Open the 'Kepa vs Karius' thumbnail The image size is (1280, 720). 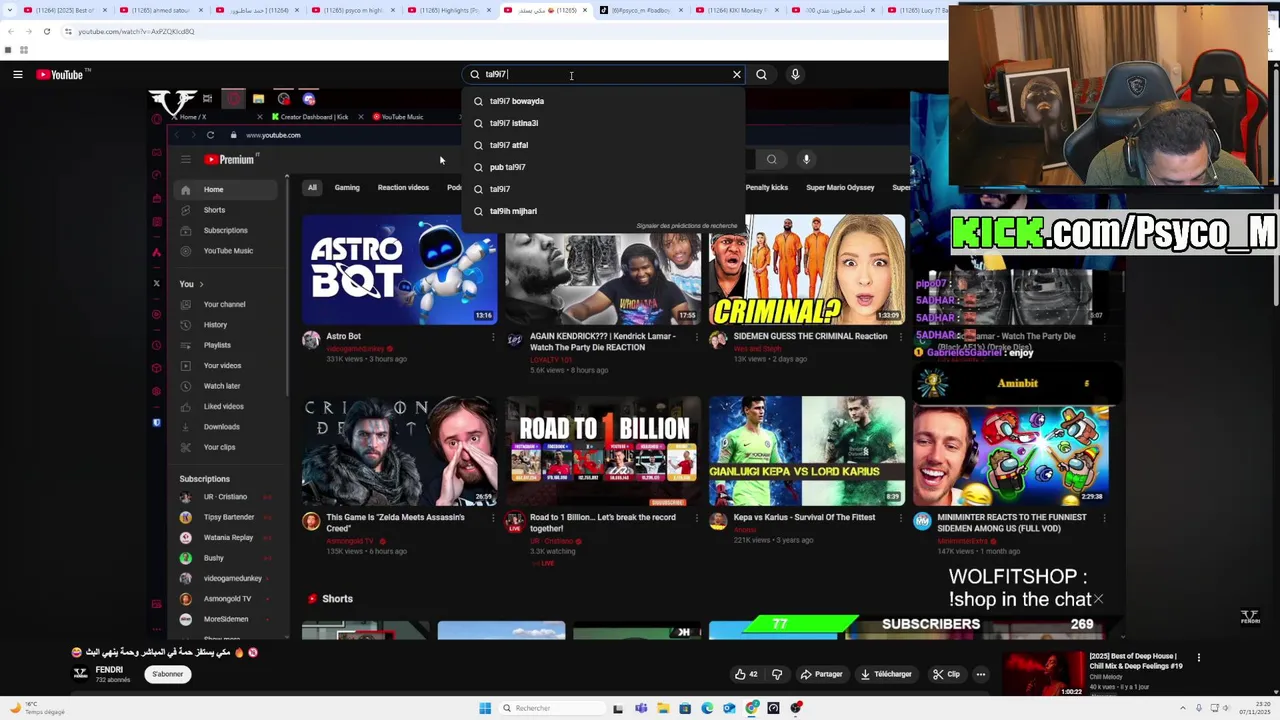click(x=807, y=452)
